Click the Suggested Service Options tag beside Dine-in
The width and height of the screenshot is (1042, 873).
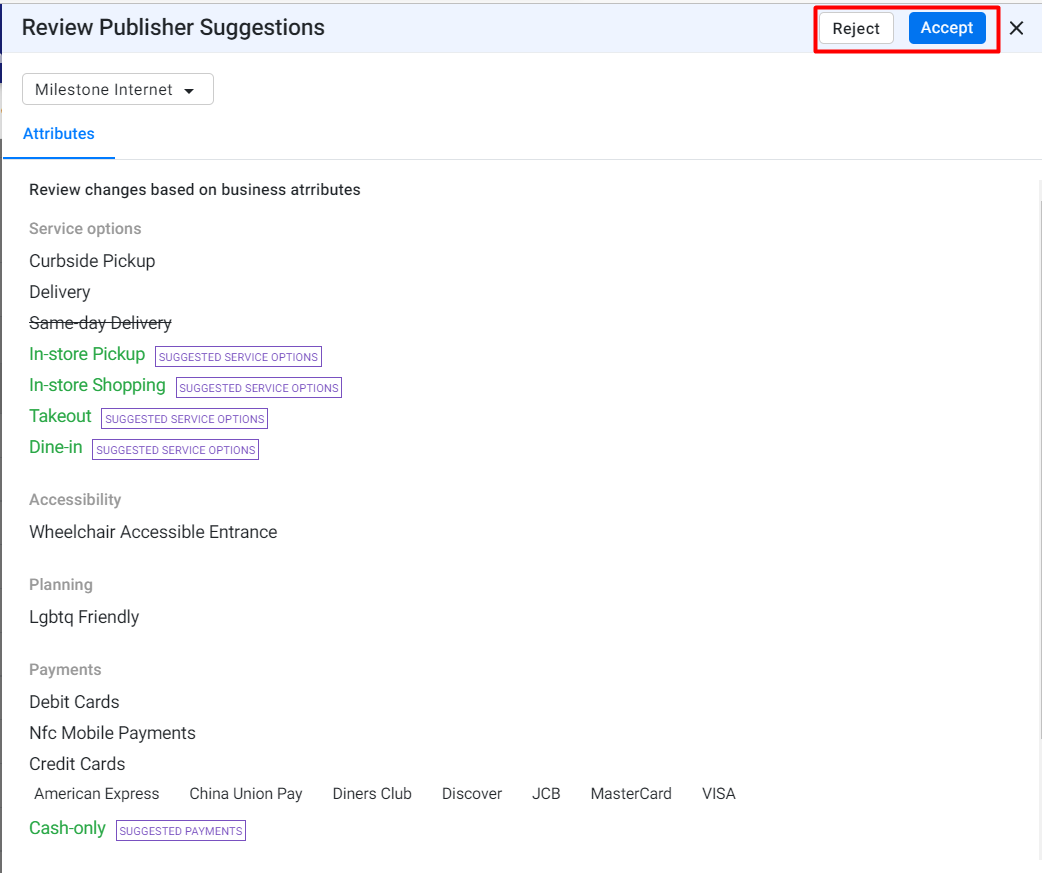(x=175, y=450)
